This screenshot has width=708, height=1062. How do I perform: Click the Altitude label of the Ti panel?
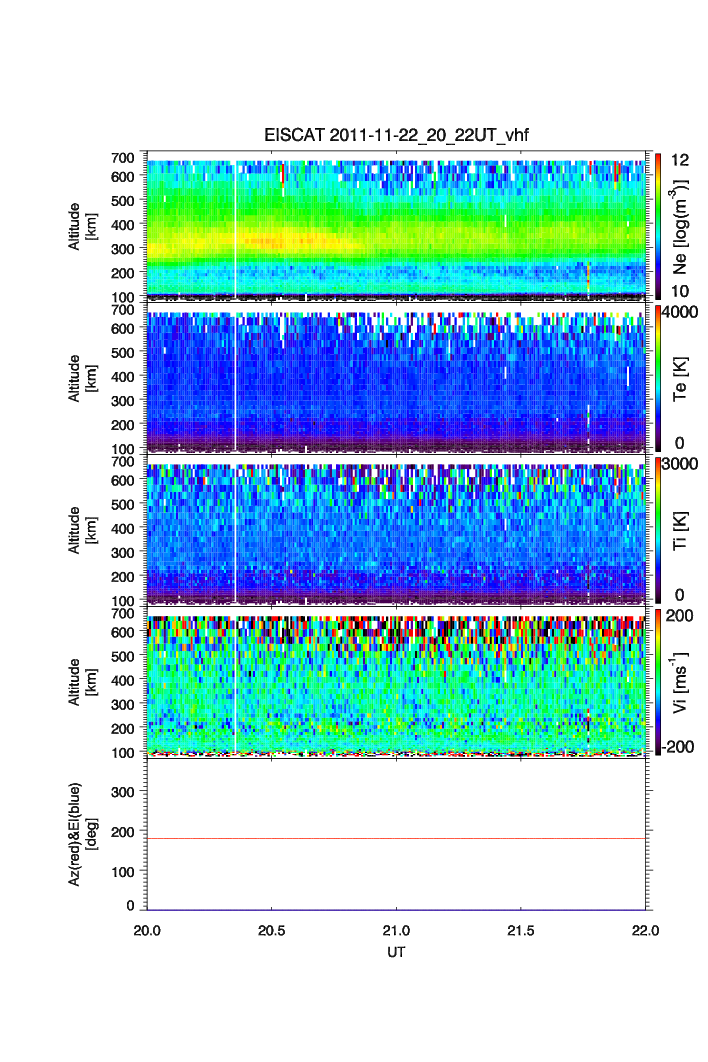[x=83, y=530]
